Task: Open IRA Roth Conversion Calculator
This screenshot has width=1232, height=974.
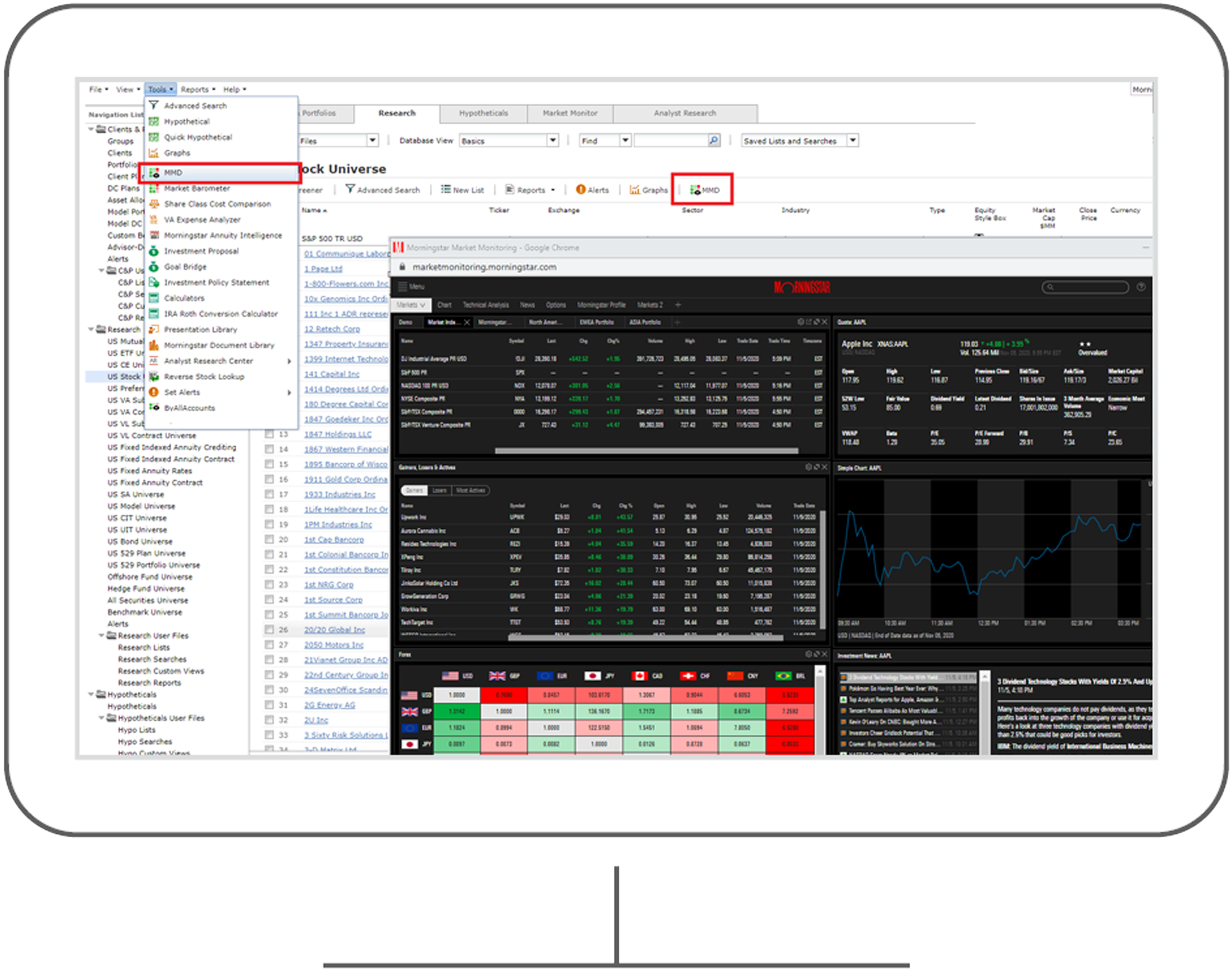Action: 220,314
